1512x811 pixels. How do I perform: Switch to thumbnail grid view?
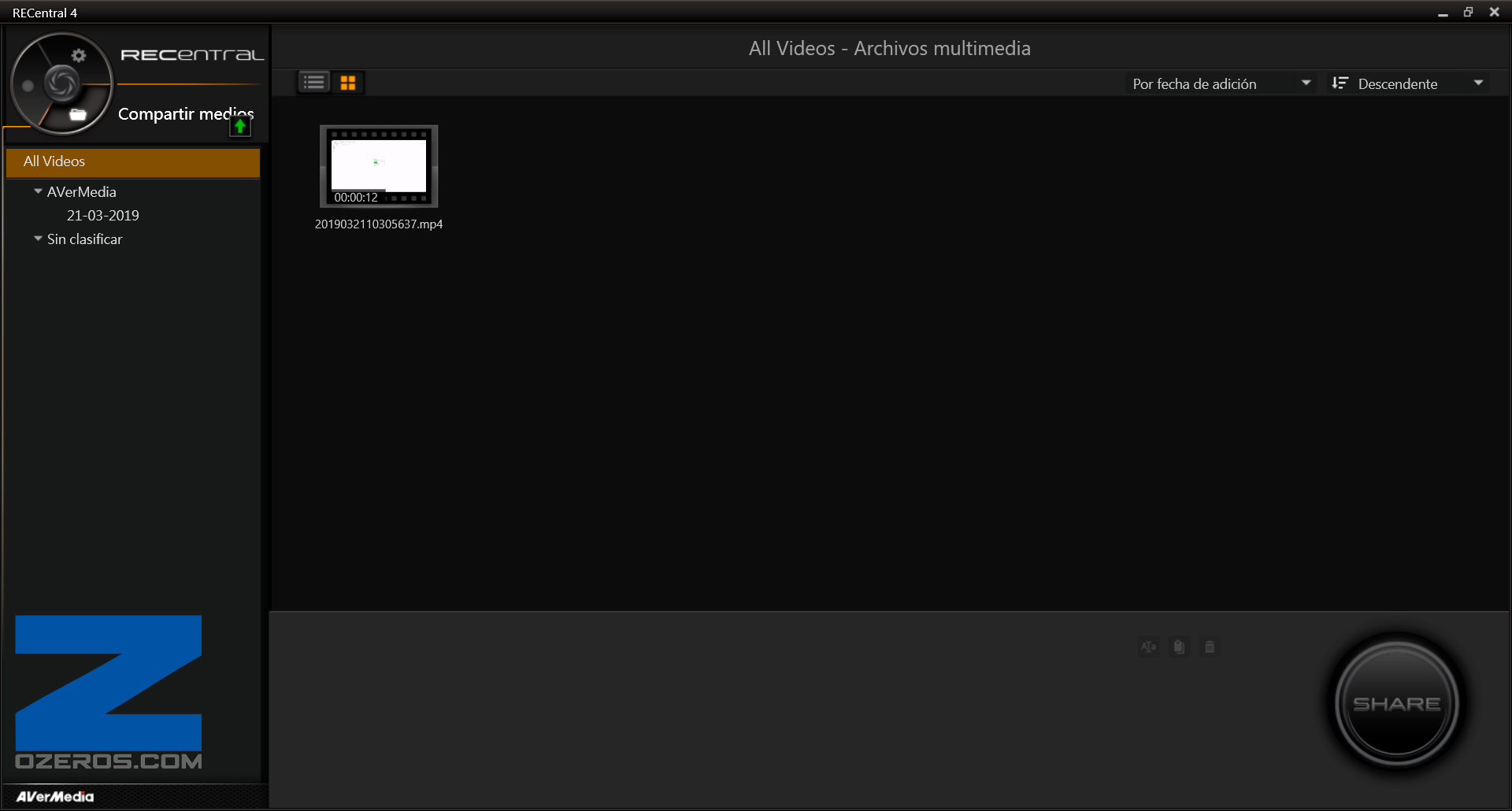pyautogui.click(x=348, y=83)
